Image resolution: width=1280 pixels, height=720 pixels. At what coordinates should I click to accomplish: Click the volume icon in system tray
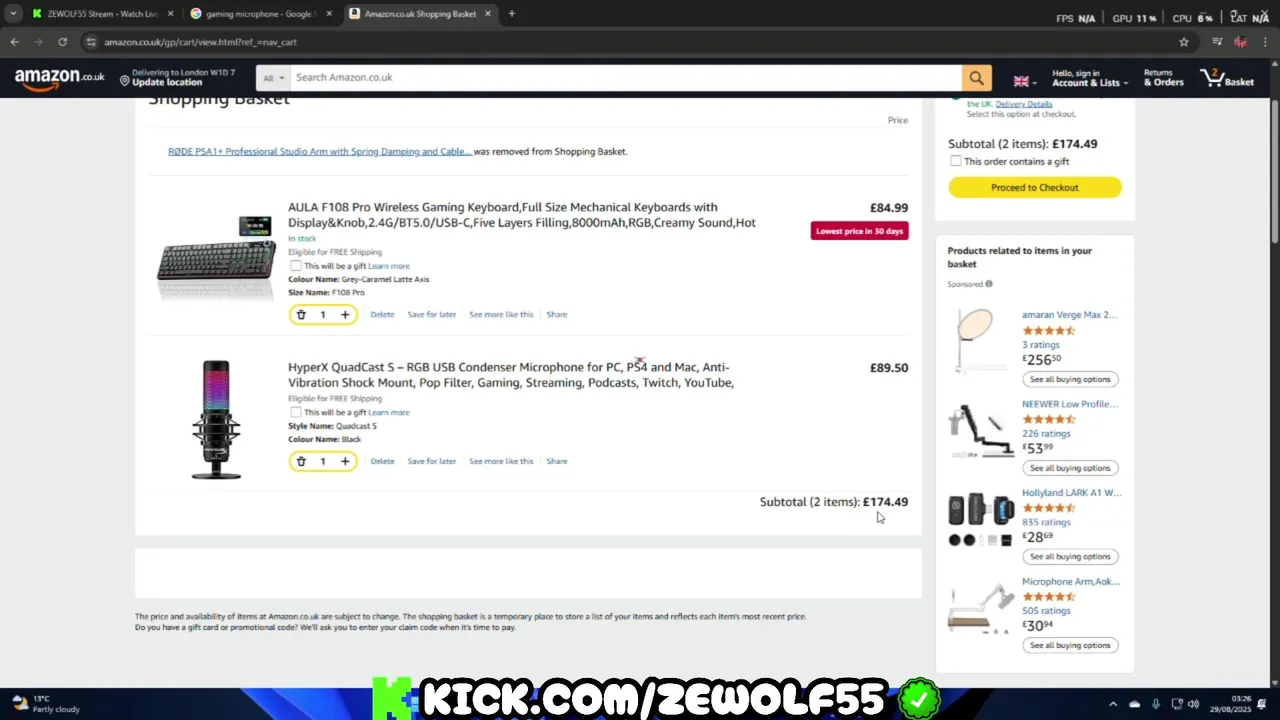[x=1193, y=704]
